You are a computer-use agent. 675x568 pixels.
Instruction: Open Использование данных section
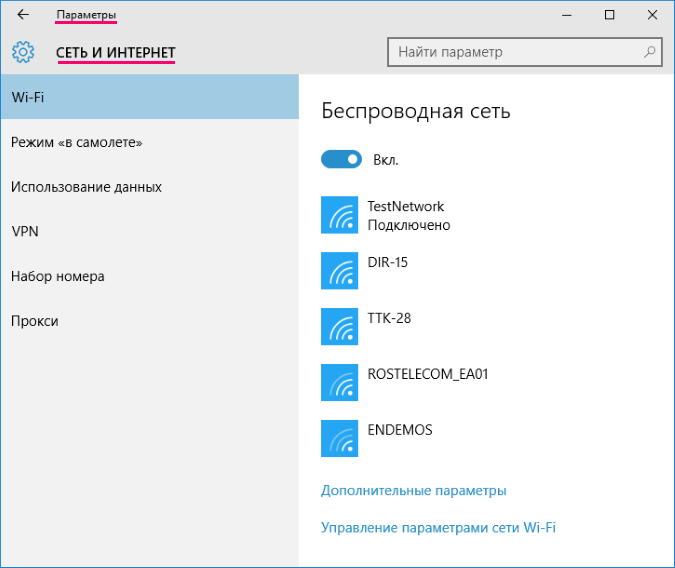86,187
